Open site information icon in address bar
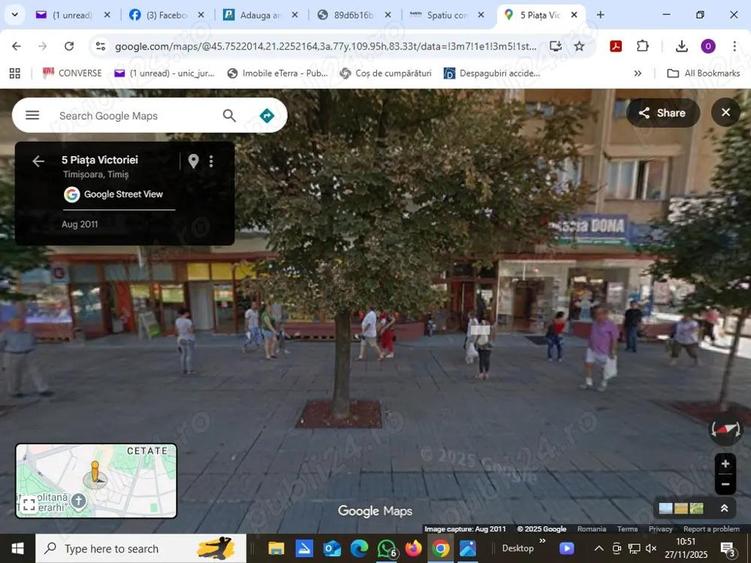Viewport: 751px width, 563px height. click(100, 46)
